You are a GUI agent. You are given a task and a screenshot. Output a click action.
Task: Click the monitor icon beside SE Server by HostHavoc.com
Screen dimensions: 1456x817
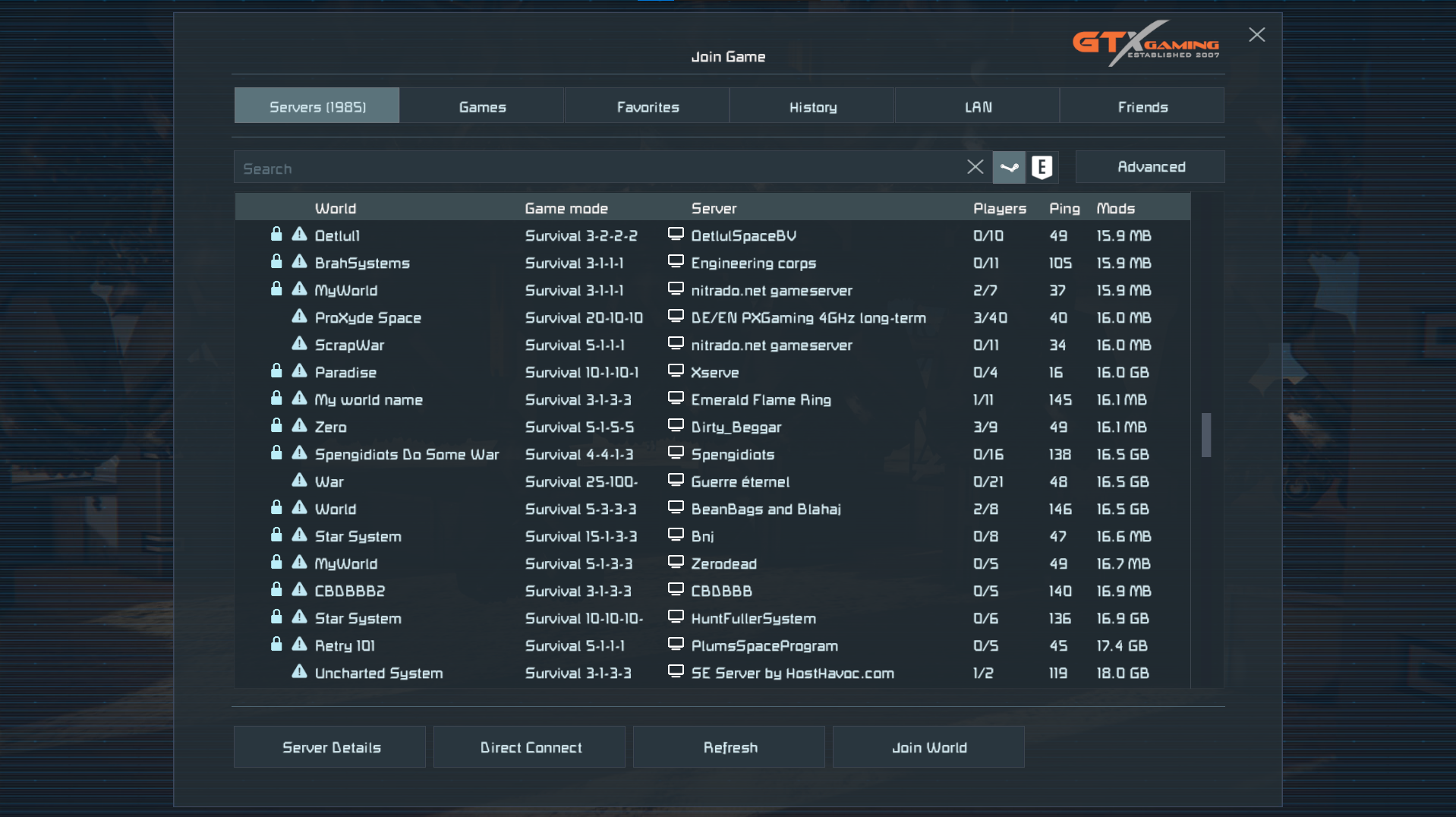676,671
